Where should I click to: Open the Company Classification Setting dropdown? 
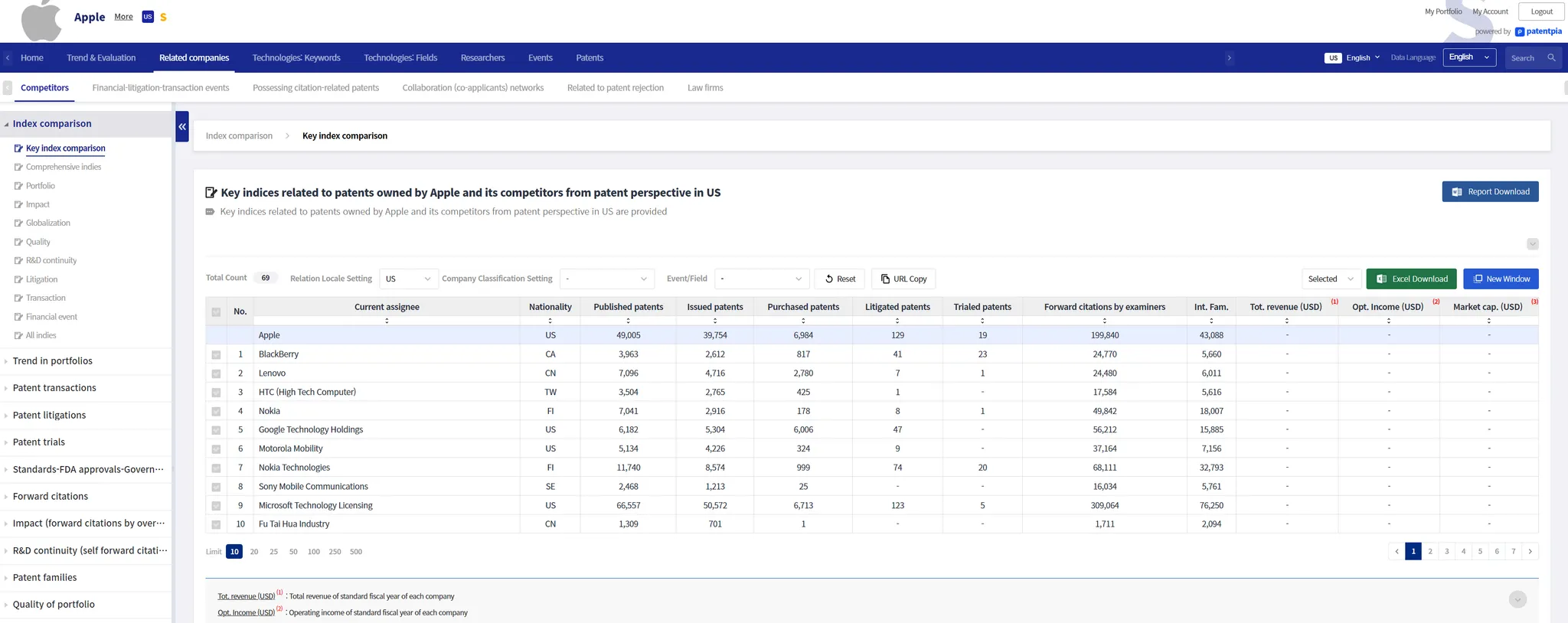point(606,279)
